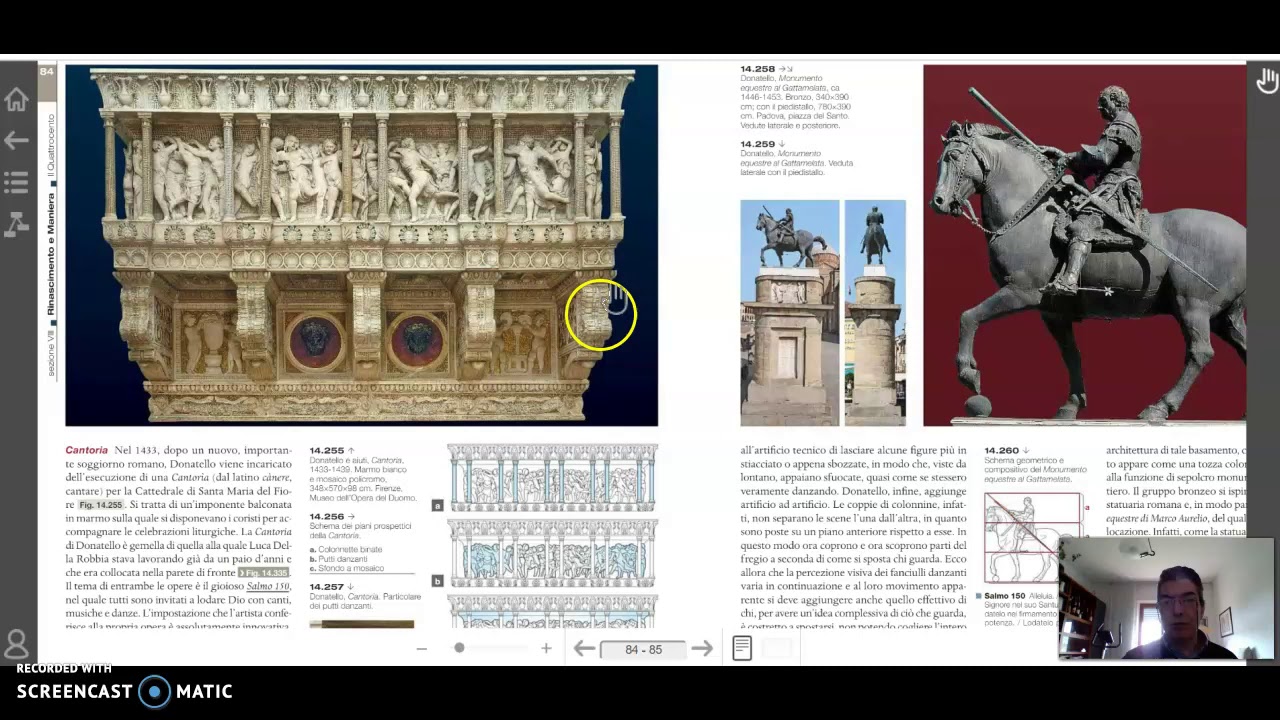1280x720 pixels.
Task: Click the Fig. 14.335 reference link
Action: [x=264, y=573]
